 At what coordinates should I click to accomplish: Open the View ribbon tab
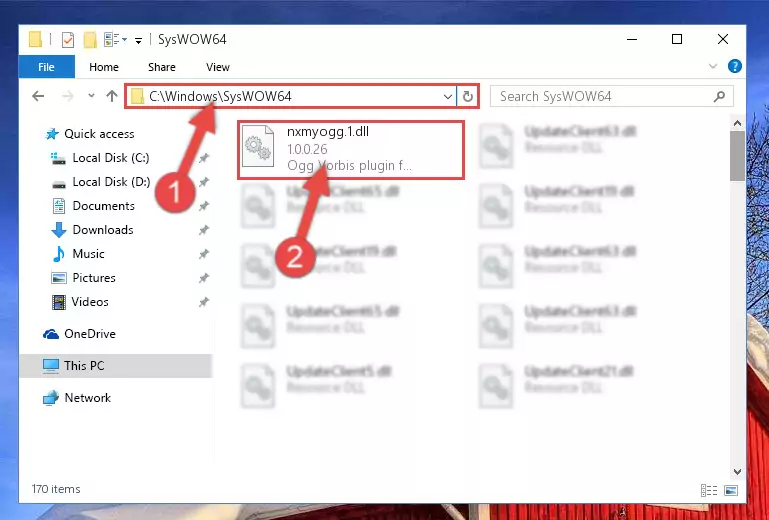218,67
